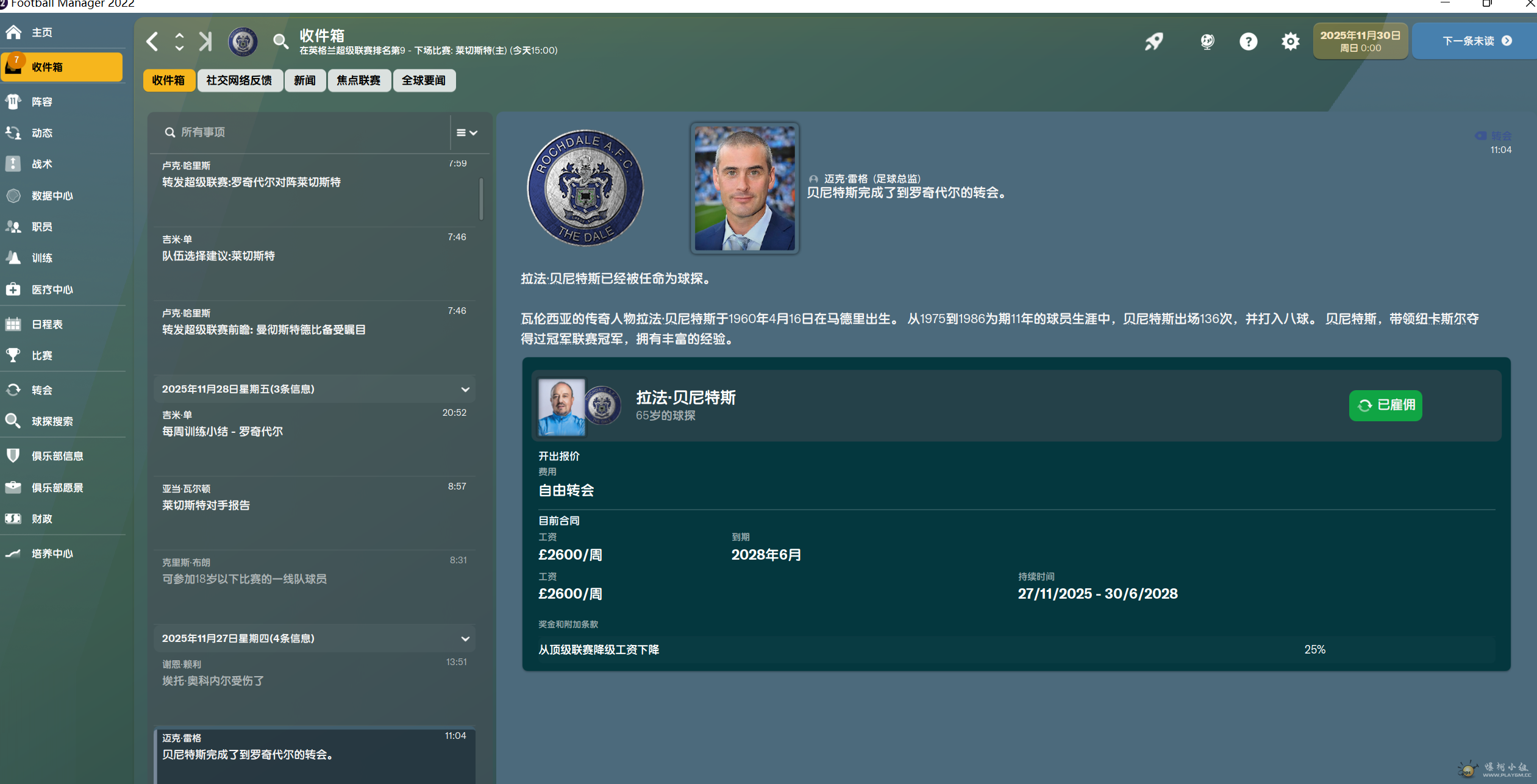Click the Rochdale club badge in header

coord(243,41)
